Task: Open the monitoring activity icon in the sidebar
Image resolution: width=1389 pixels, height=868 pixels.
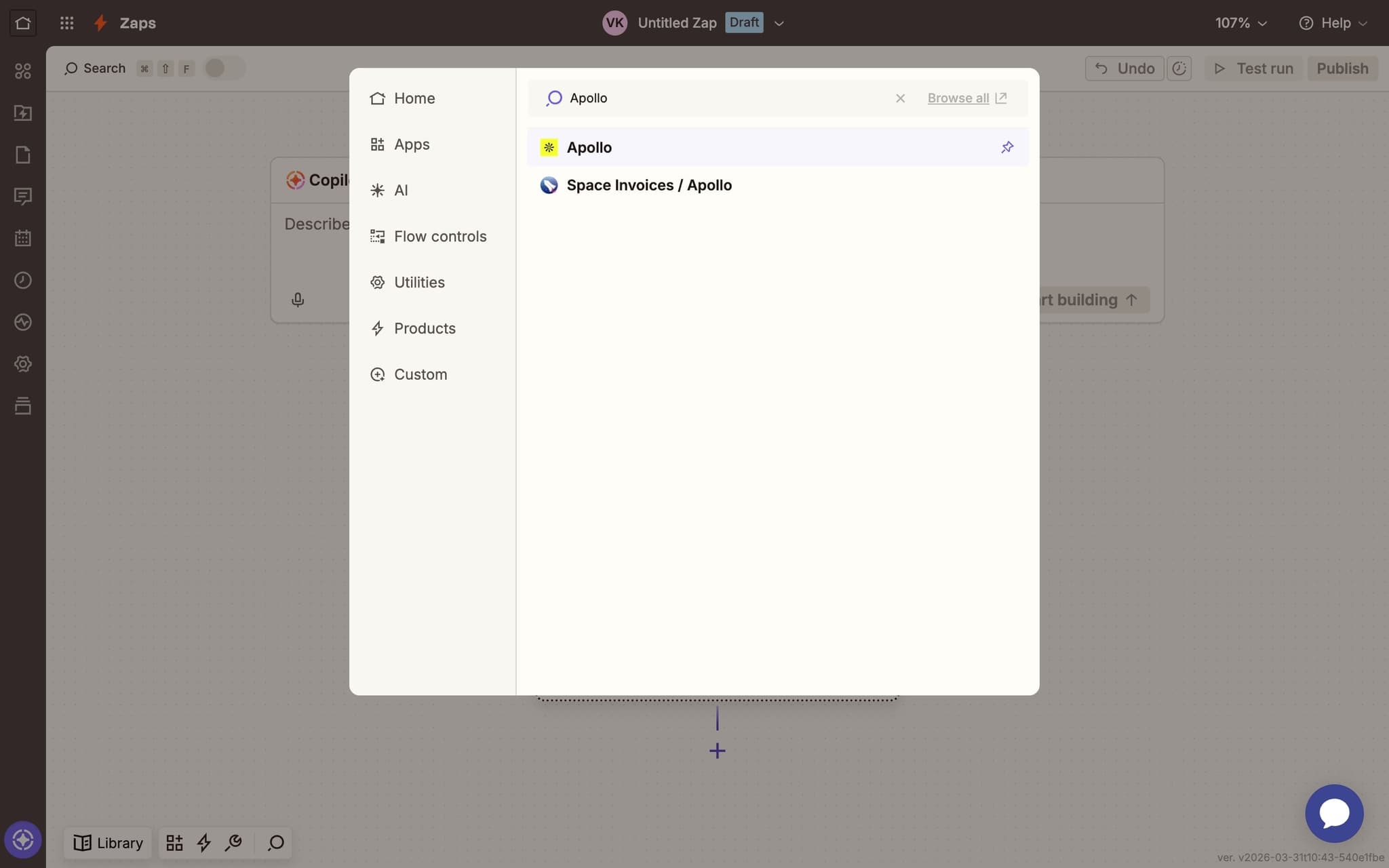Action: click(x=23, y=322)
